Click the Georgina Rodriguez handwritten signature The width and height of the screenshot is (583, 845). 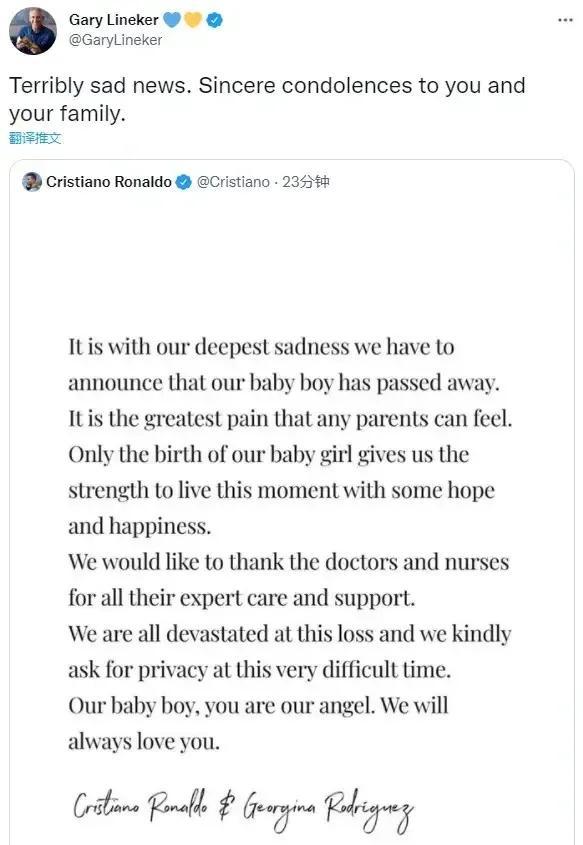click(x=329, y=808)
